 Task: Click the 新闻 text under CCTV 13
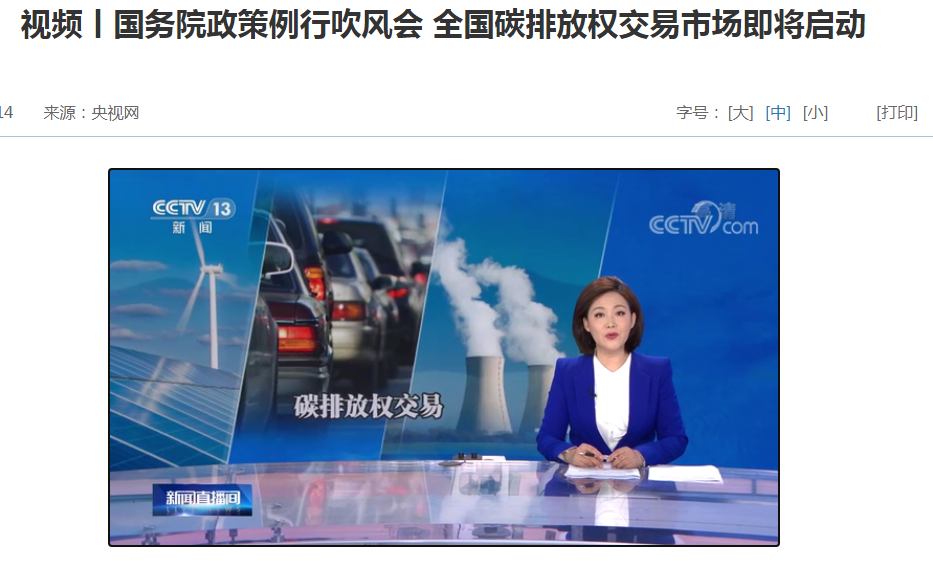click(x=192, y=227)
